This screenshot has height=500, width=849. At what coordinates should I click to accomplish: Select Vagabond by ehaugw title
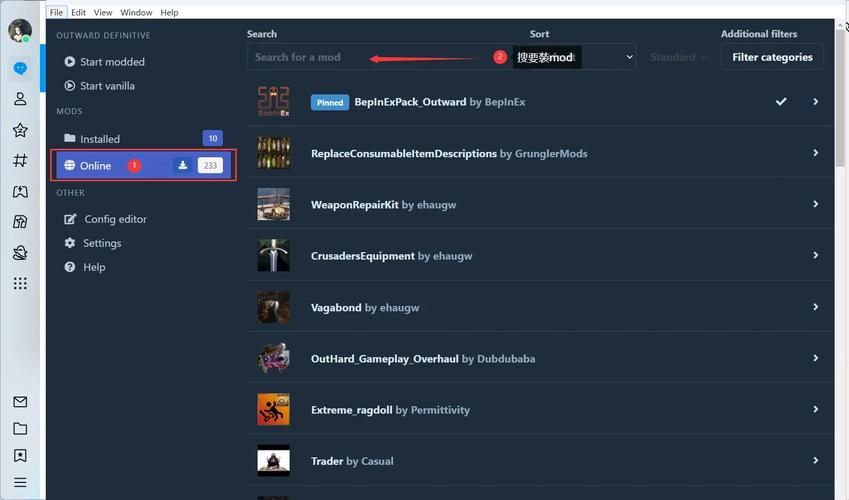click(365, 308)
